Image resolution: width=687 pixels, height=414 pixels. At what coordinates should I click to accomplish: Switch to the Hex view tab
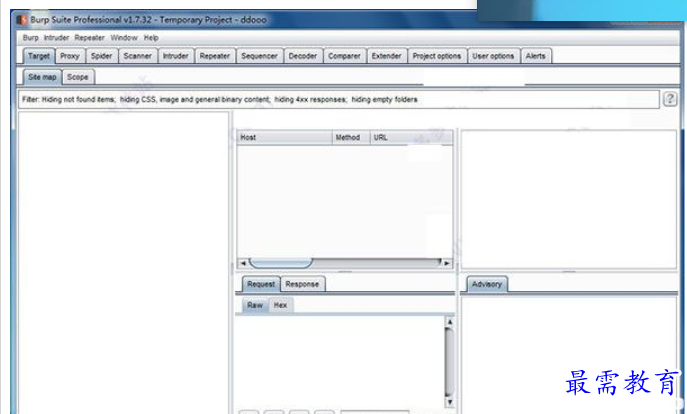280,305
